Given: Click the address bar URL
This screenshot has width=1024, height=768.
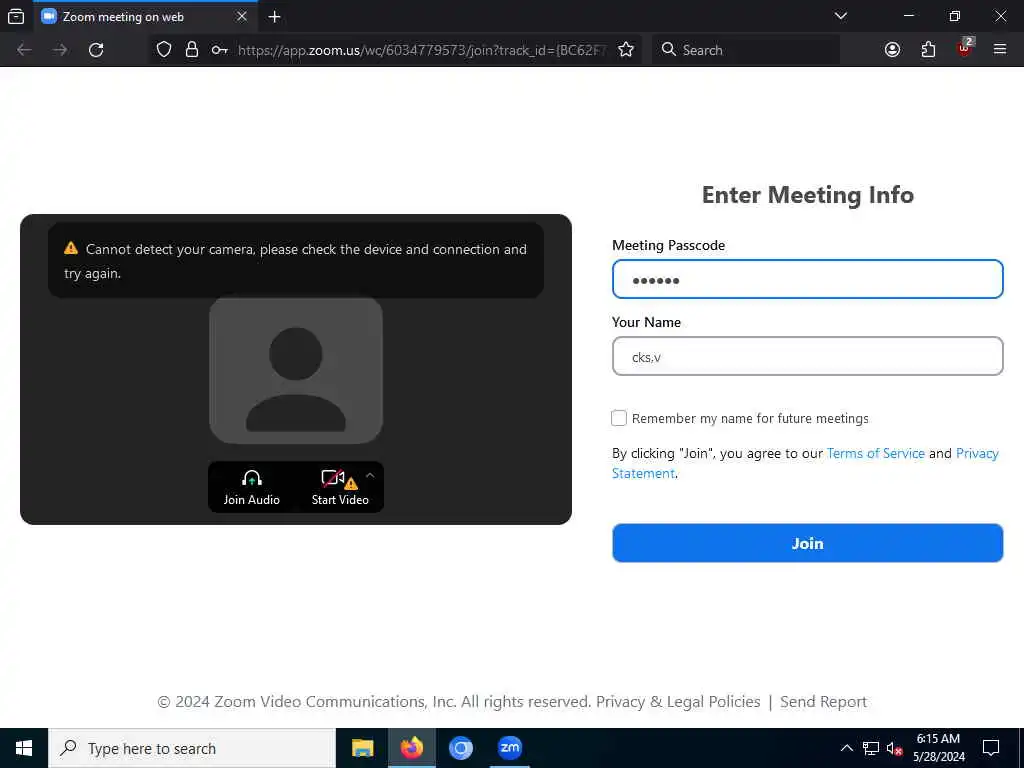Looking at the screenshot, I should (x=421, y=50).
